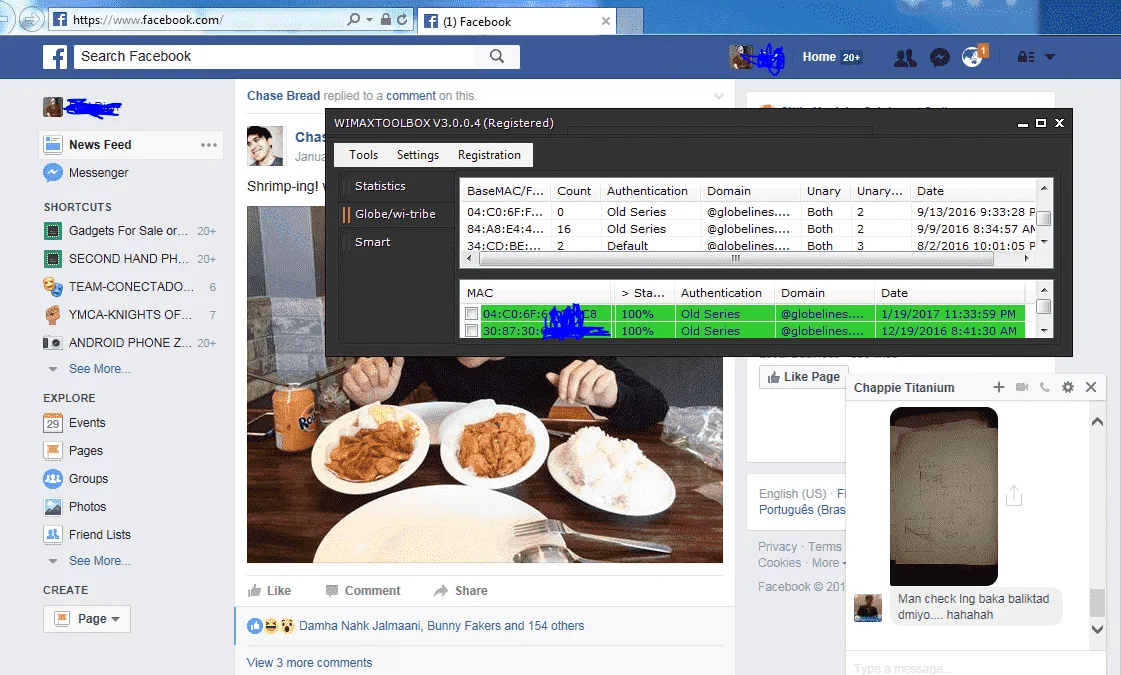This screenshot has width=1121, height=675.
Task: Open chat options gear icon
Action: click(x=1067, y=387)
